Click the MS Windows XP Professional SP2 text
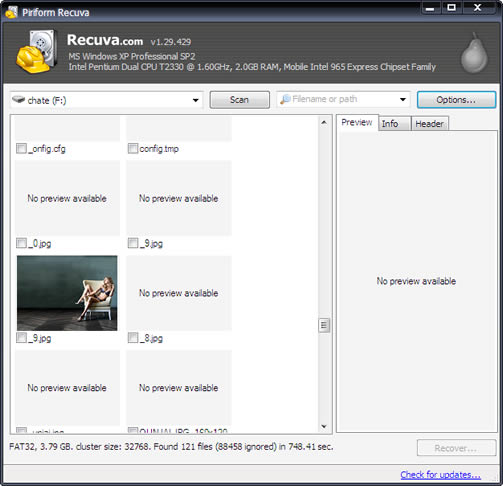The width and height of the screenshot is (503, 486). pyautogui.click(x=132, y=56)
